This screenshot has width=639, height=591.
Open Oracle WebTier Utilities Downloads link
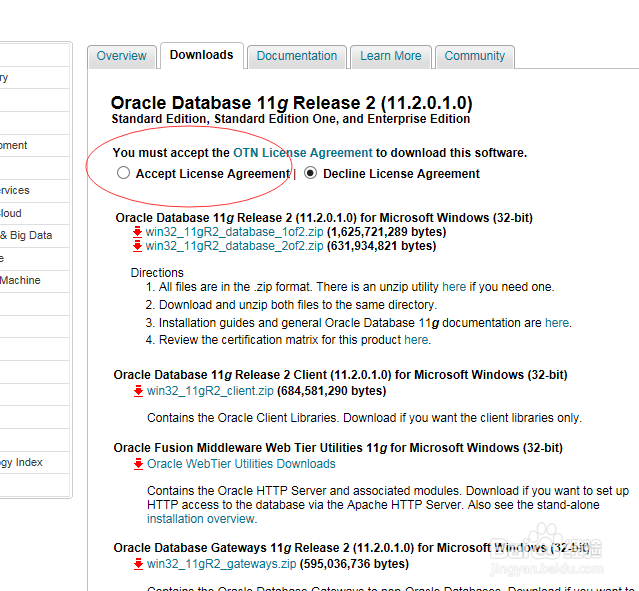pos(241,464)
